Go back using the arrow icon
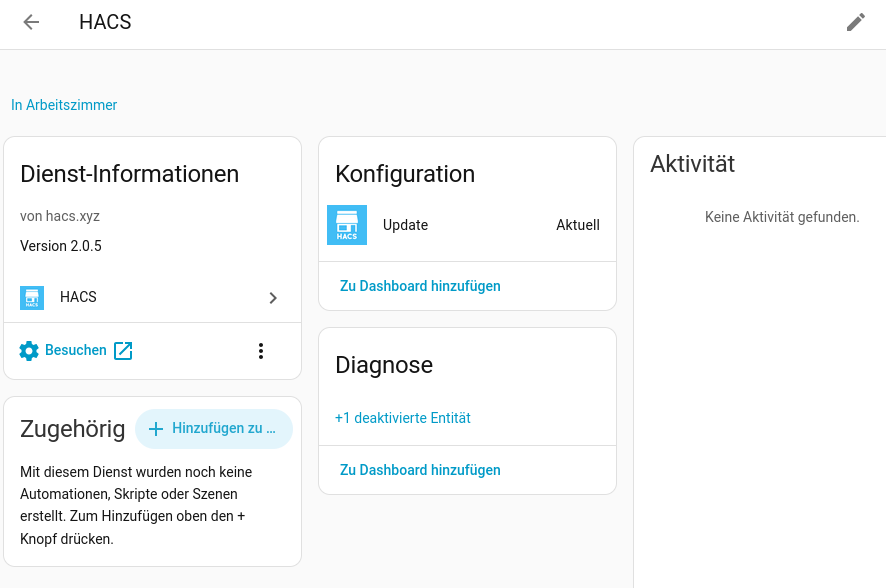 click(x=31, y=22)
